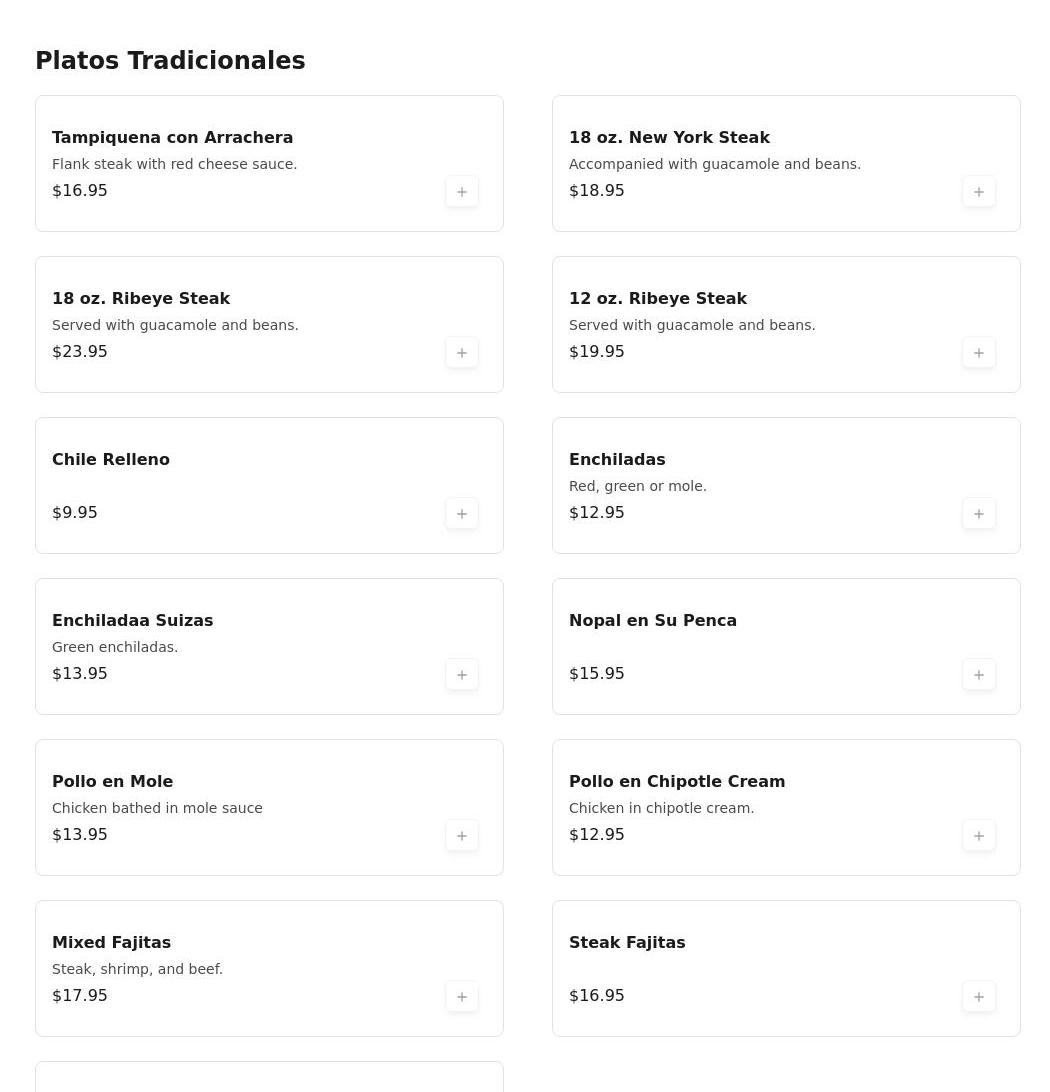Add Pollo en Chipotle Cream

pyautogui.click(x=979, y=836)
